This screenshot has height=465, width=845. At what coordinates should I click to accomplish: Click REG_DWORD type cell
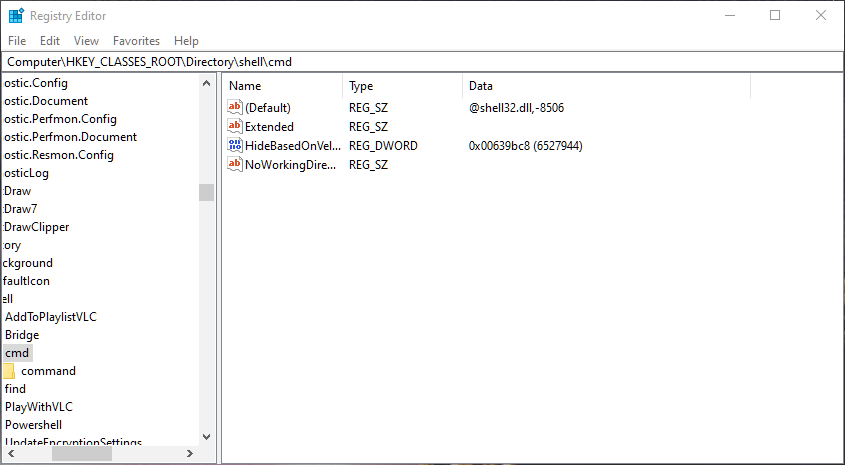383,145
